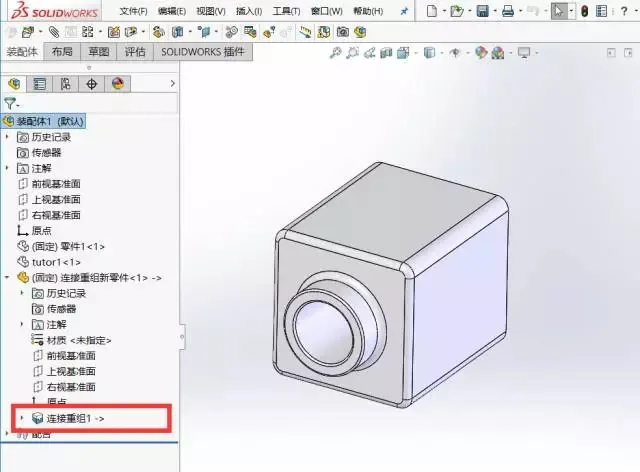Click Zoom to Area icon

pyautogui.click(x=352, y=53)
